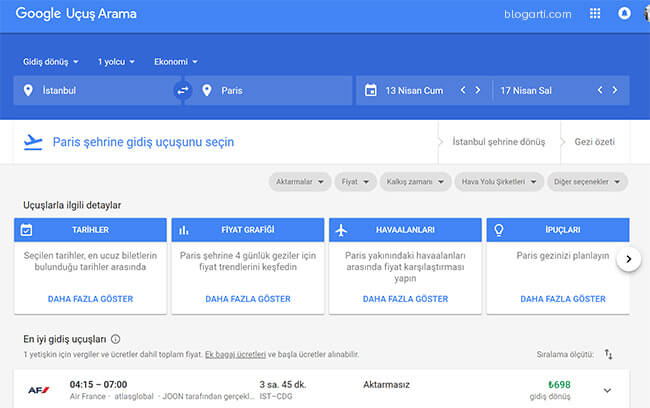
Task: Open the Google apps grid
Action: [x=595, y=14]
